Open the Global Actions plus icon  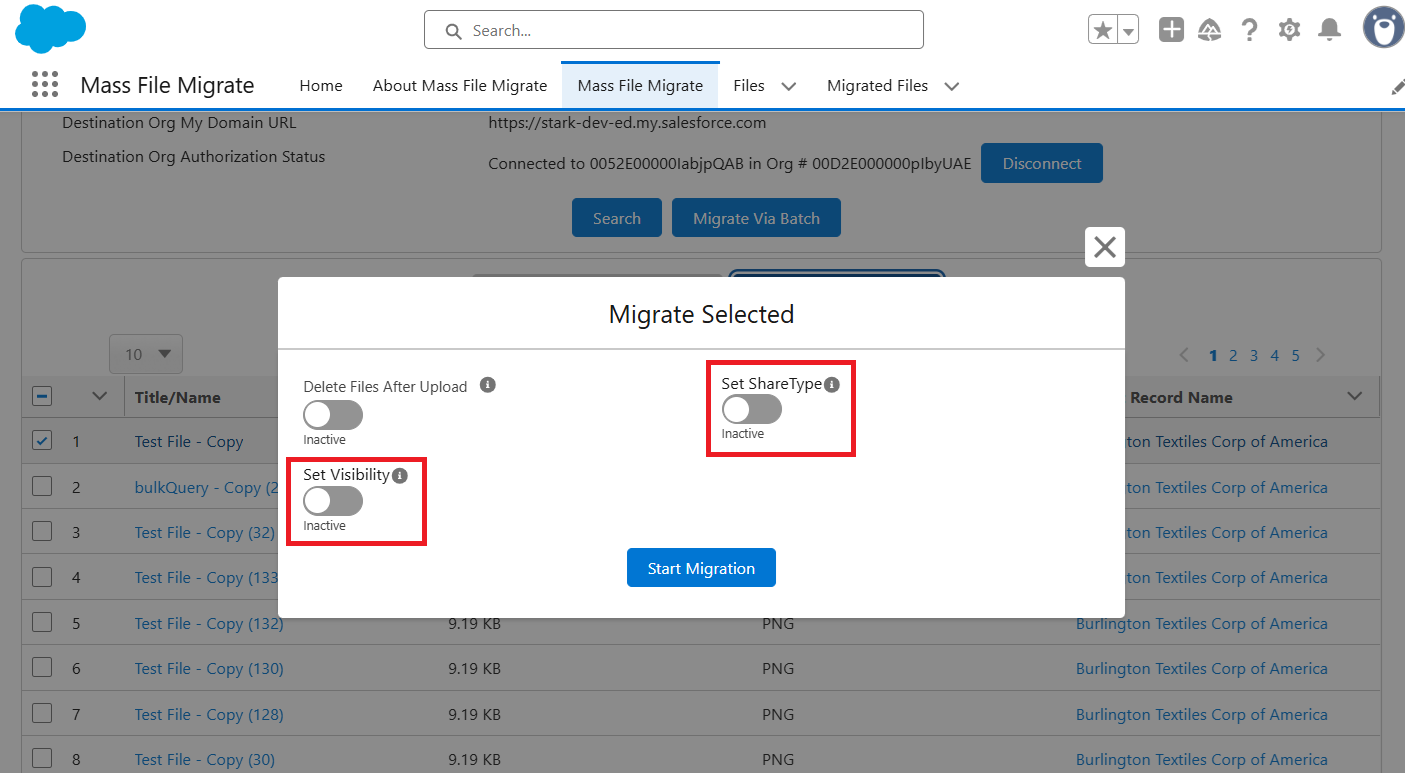tap(1171, 30)
